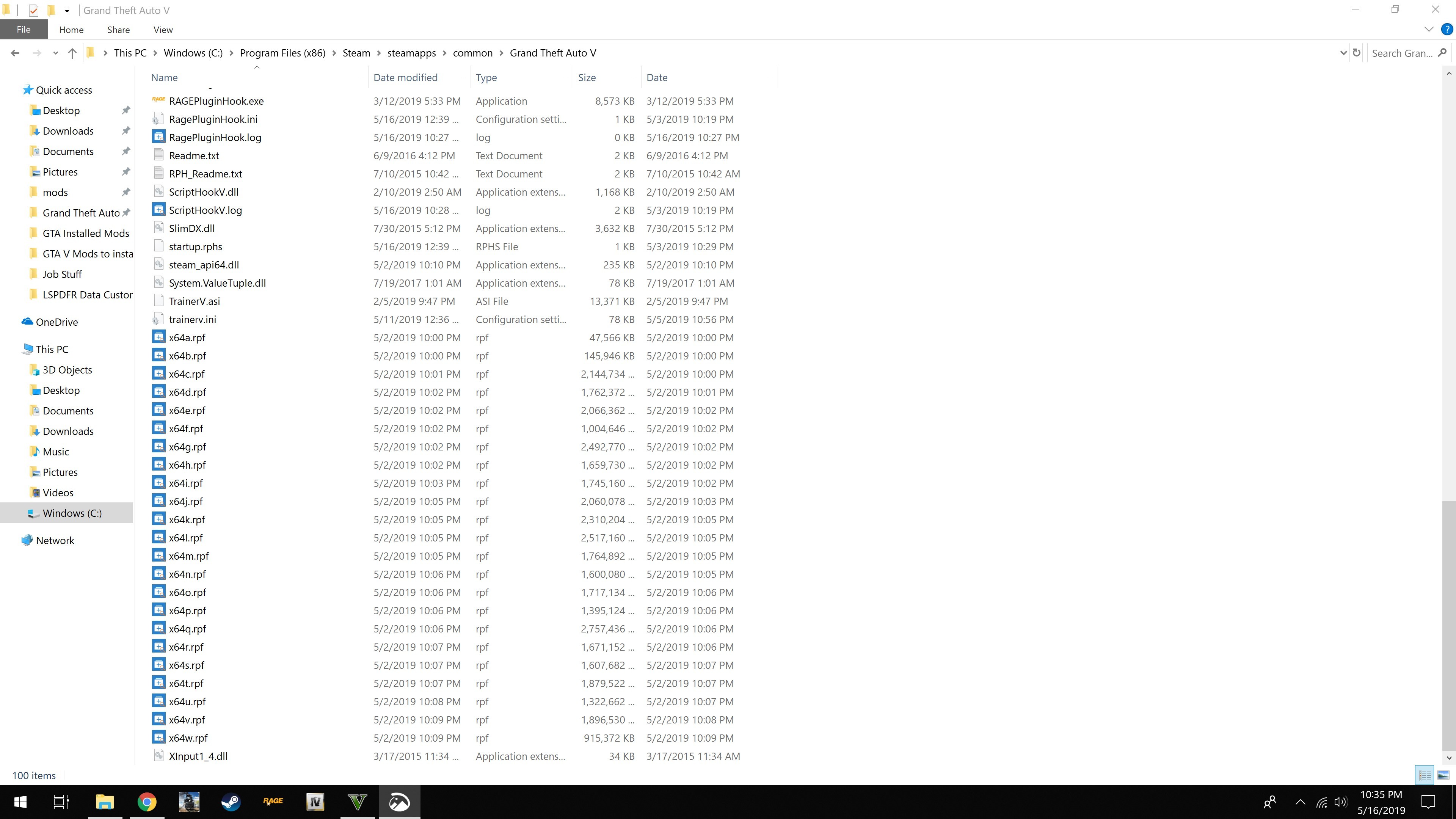Open the View ribbon tab
This screenshot has width=1456, height=819.
pos(163,30)
